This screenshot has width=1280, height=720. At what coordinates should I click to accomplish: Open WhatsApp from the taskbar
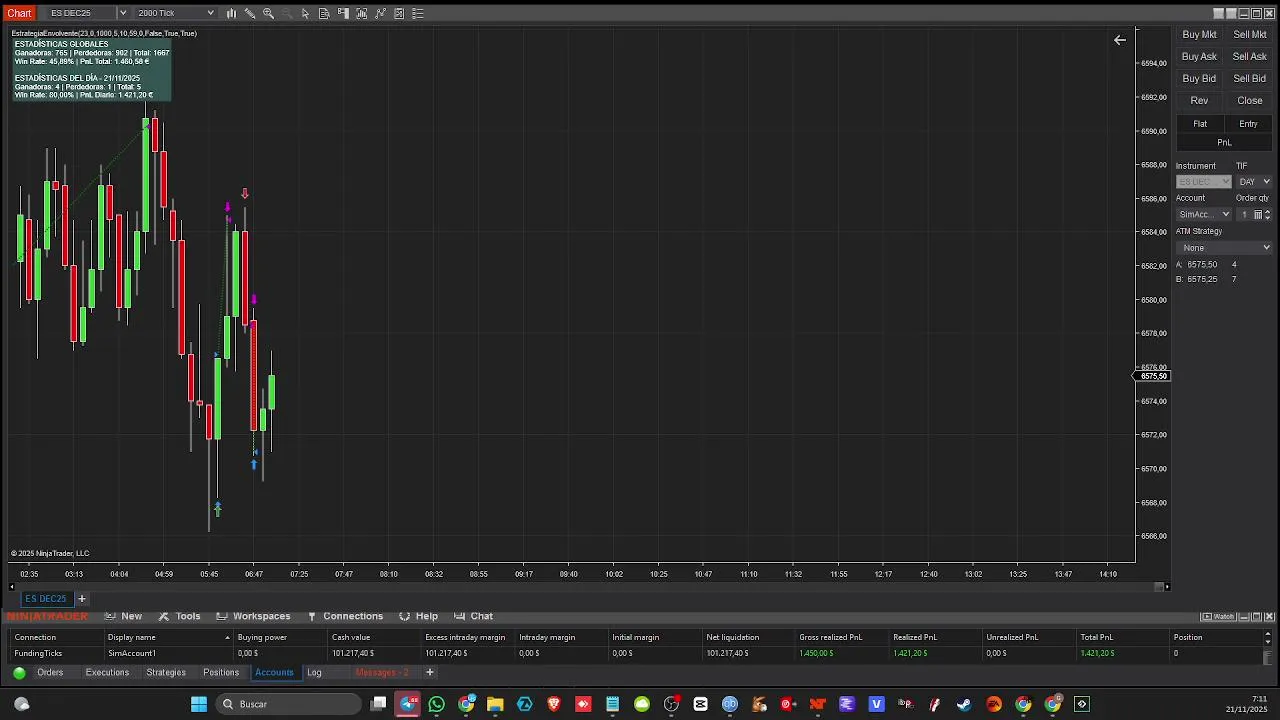(436, 704)
